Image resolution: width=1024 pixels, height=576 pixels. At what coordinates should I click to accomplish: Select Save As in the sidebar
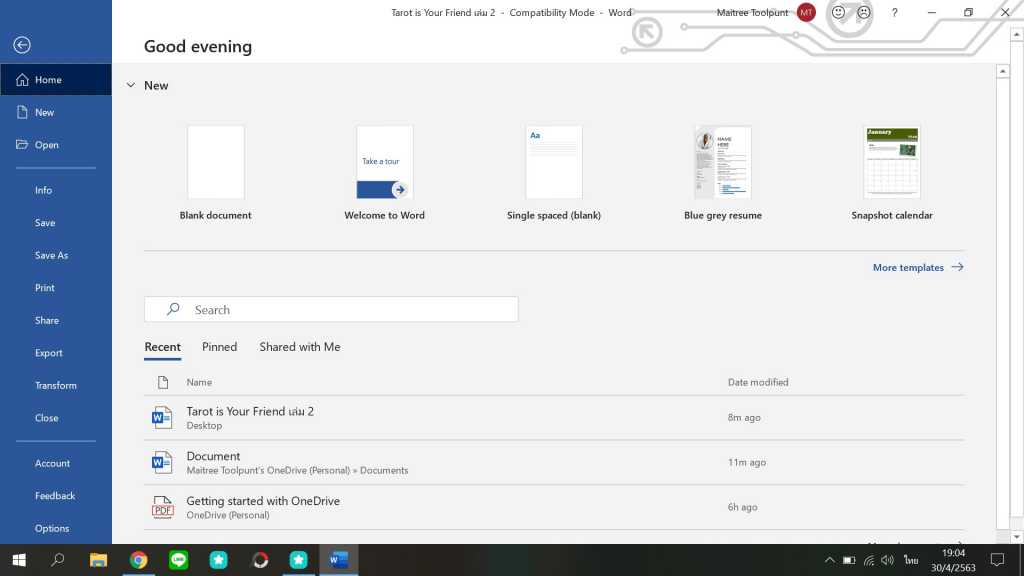tap(51, 255)
